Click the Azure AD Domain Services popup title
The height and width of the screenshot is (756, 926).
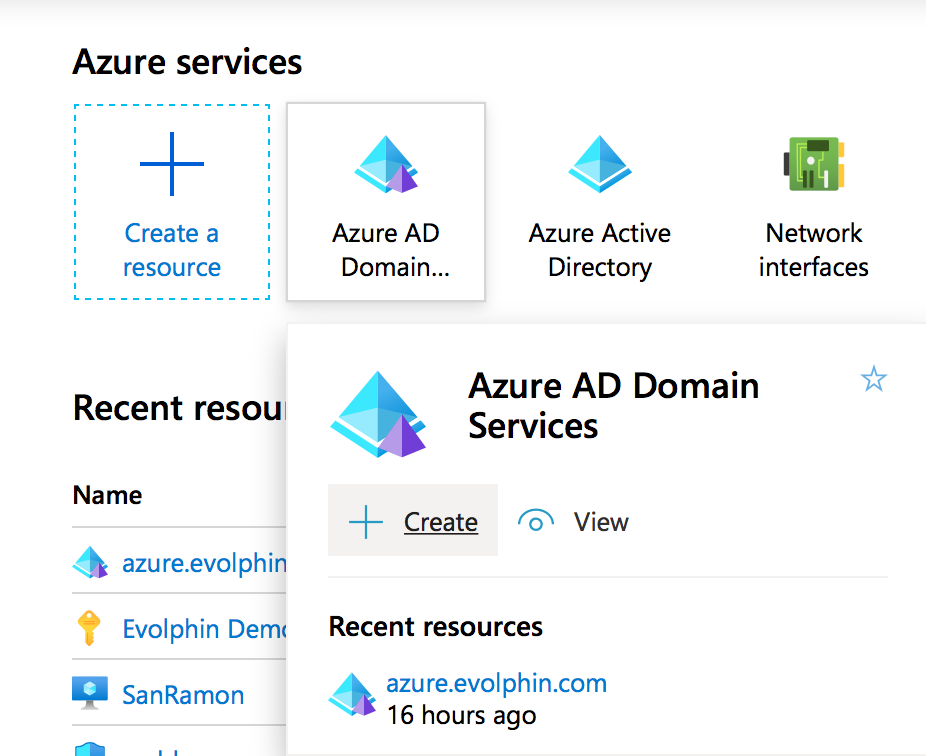pyautogui.click(x=614, y=406)
